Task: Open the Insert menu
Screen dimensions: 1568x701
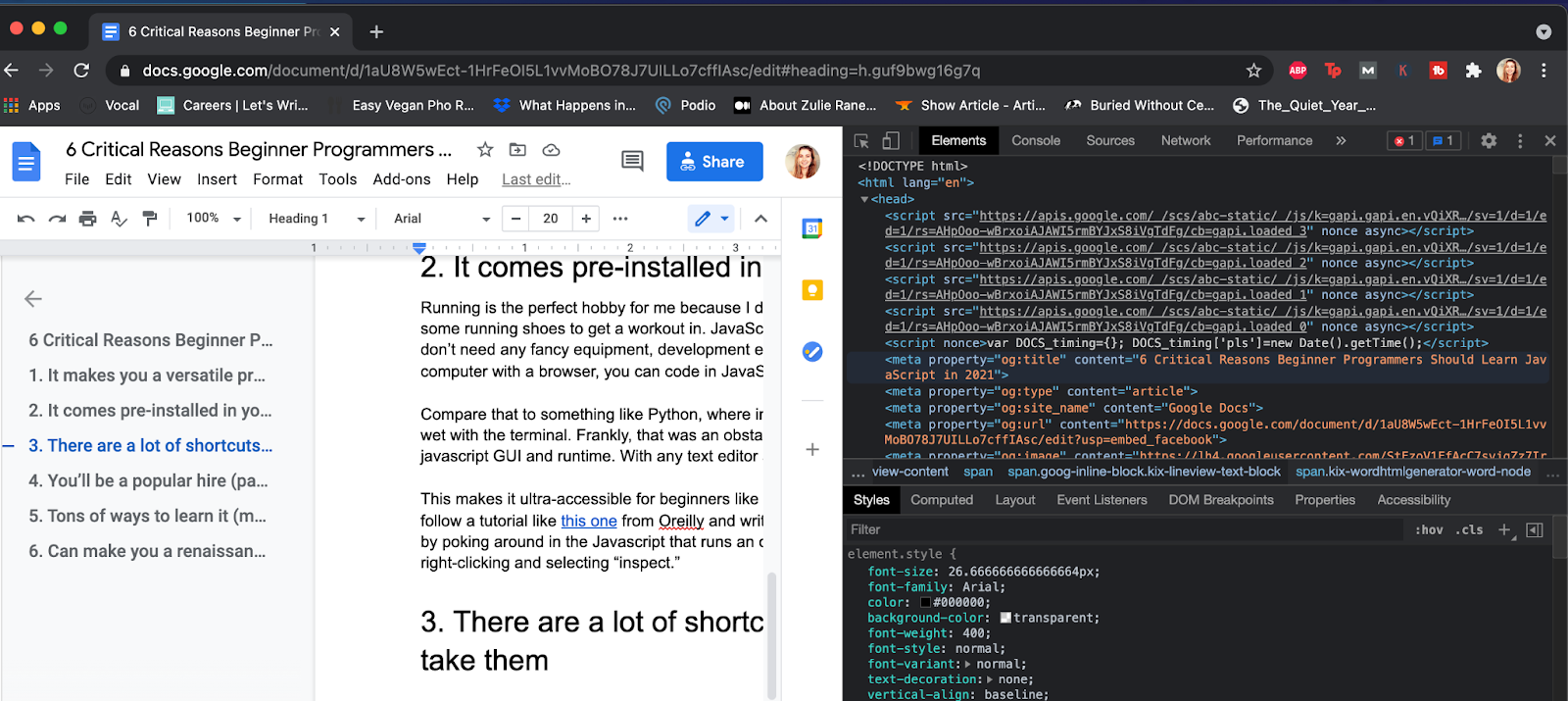Action: (217, 179)
